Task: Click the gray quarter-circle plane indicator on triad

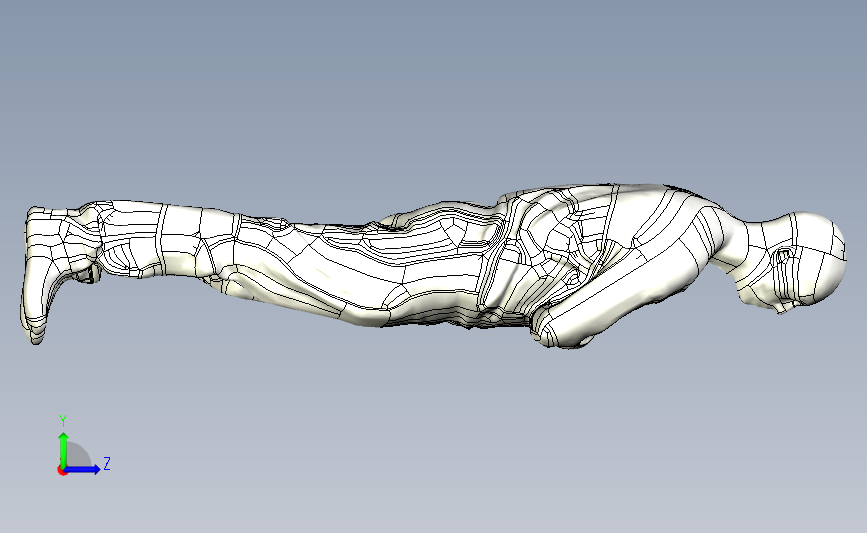Action: 77,455
